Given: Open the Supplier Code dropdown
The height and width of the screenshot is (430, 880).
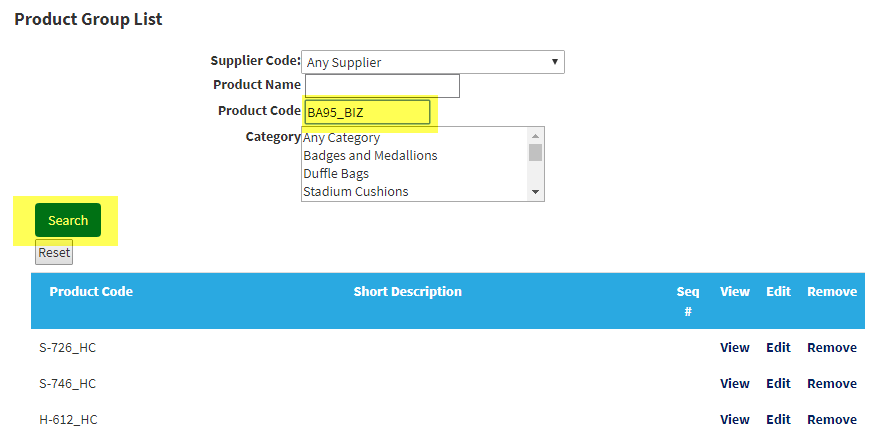Looking at the screenshot, I should click(433, 62).
